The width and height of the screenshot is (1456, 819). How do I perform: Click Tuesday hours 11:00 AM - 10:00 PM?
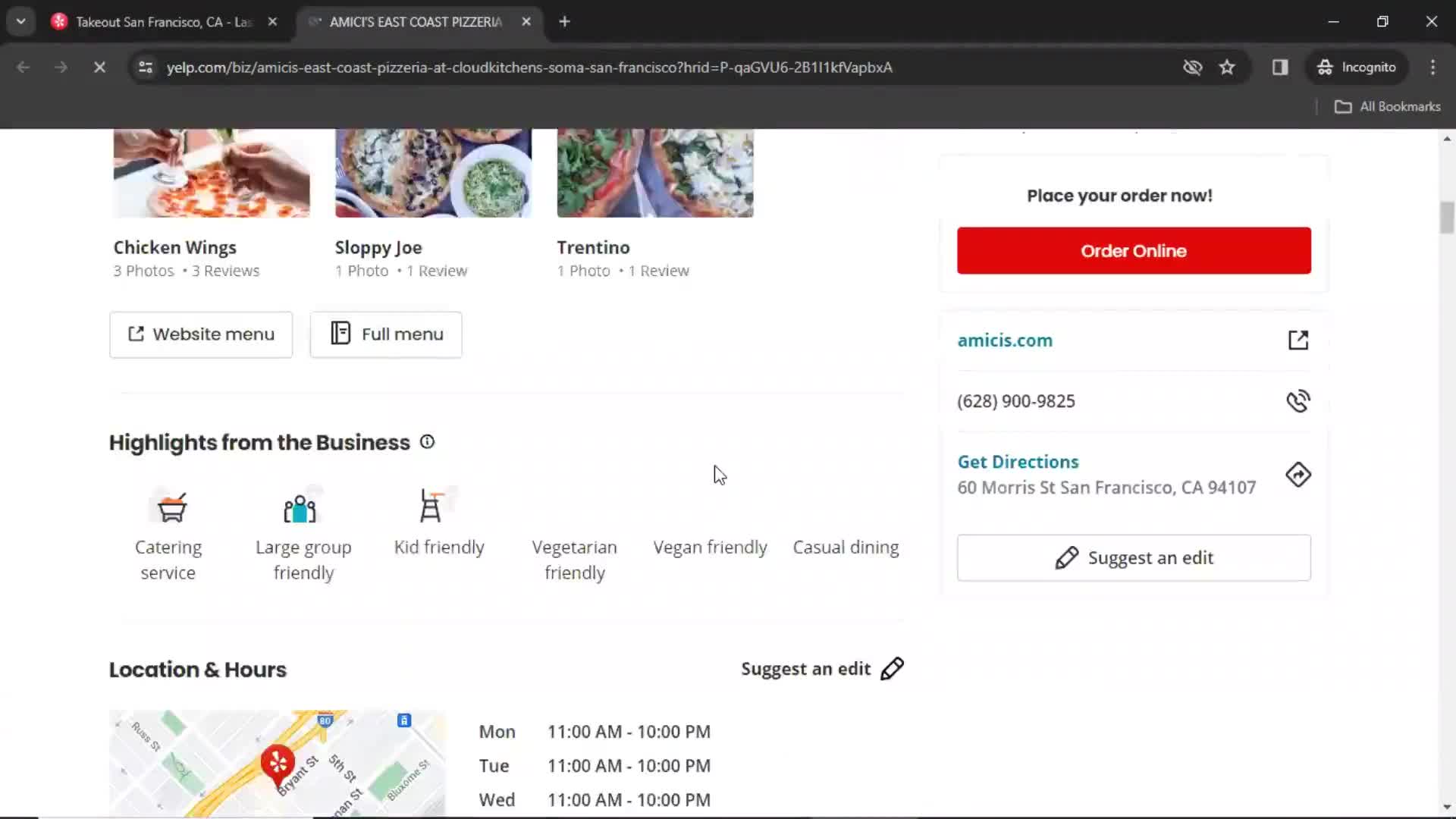coord(629,766)
